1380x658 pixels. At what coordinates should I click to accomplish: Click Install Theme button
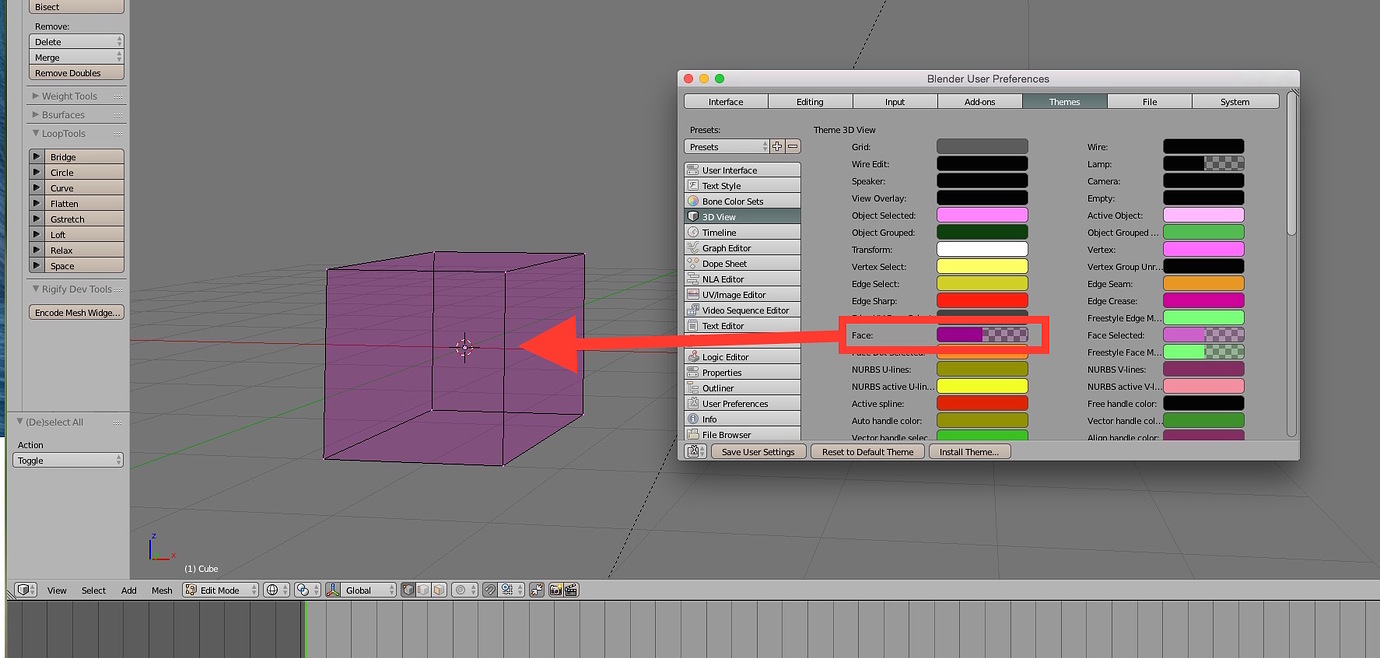969,452
